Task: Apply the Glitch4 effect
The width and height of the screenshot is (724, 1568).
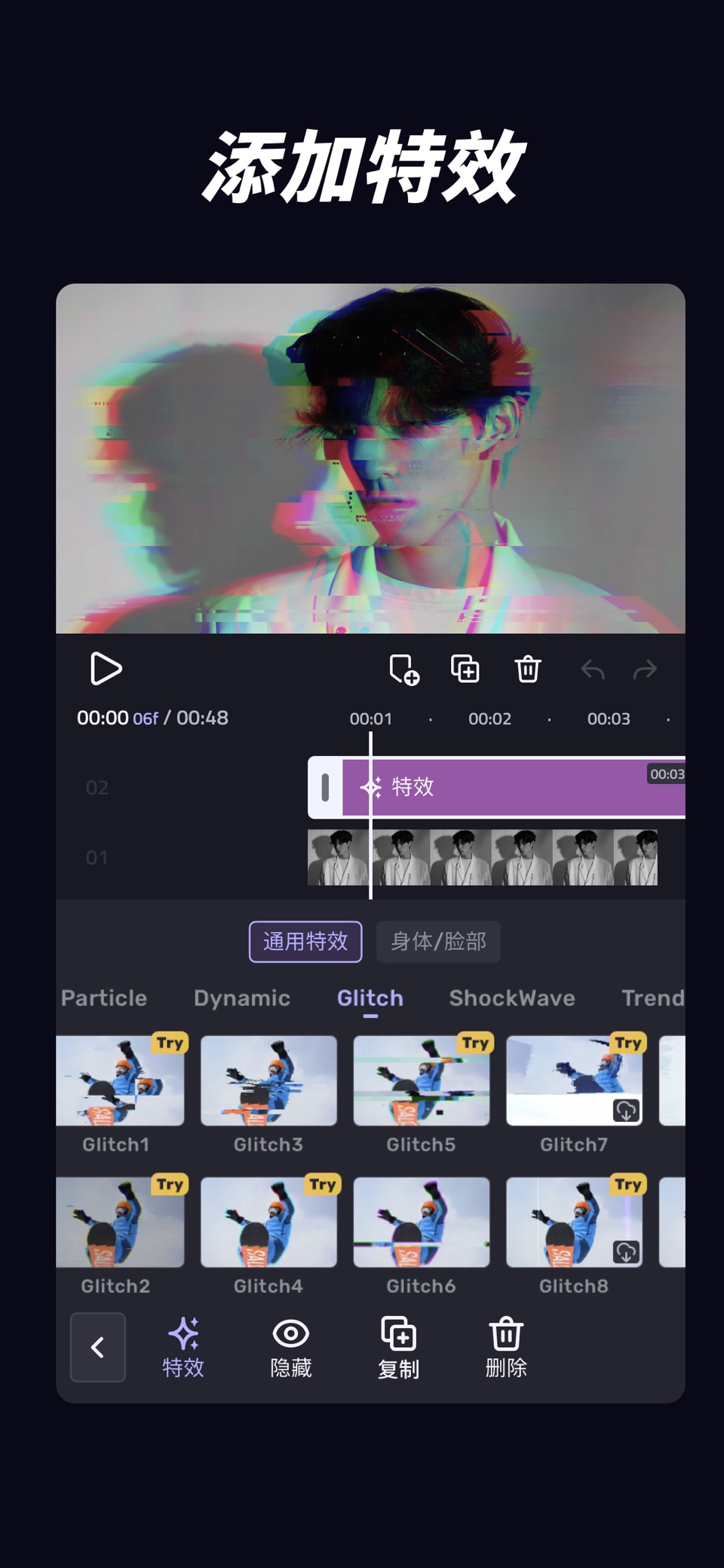Action: coord(268,1222)
